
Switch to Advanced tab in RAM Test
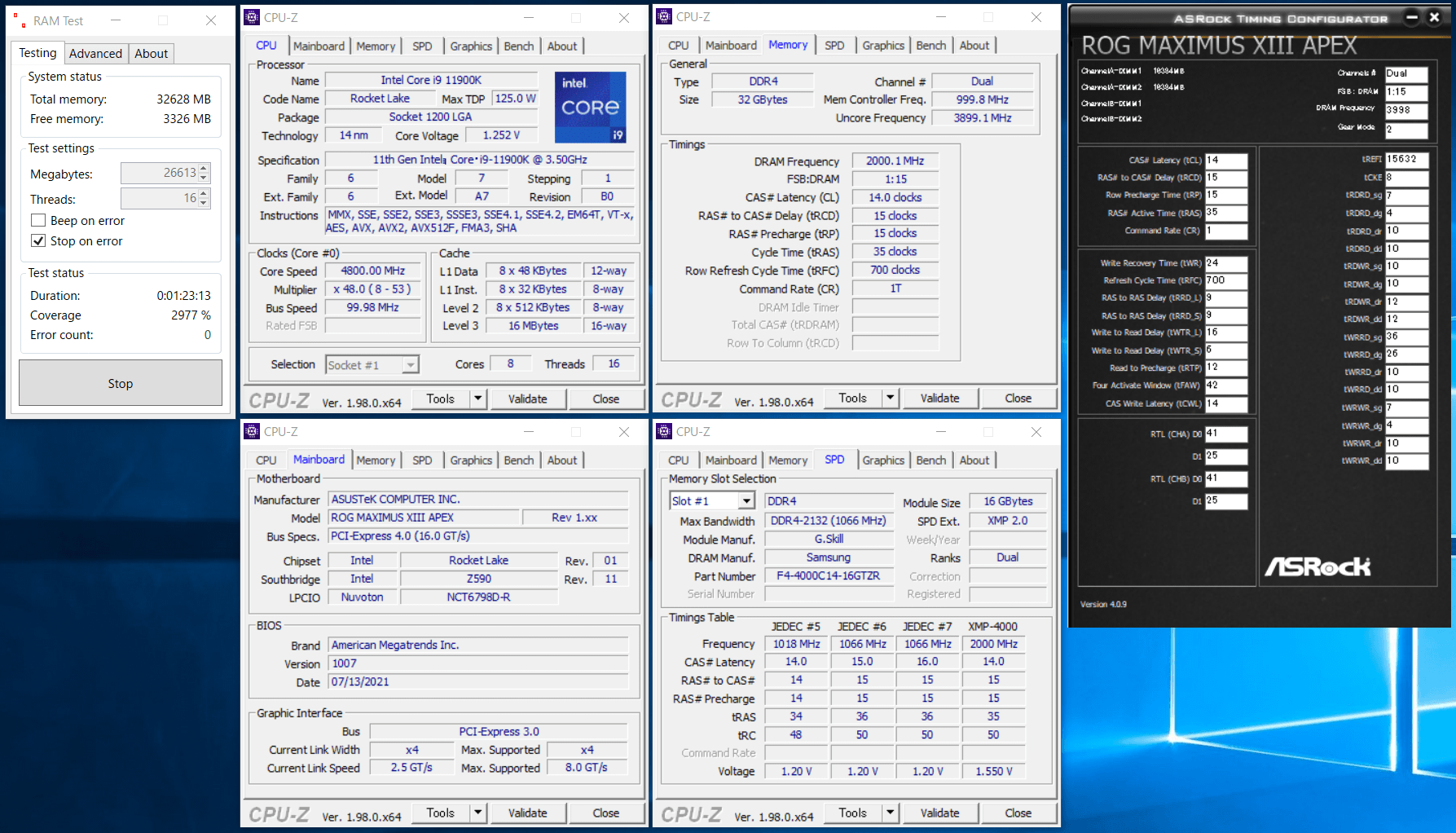95,53
